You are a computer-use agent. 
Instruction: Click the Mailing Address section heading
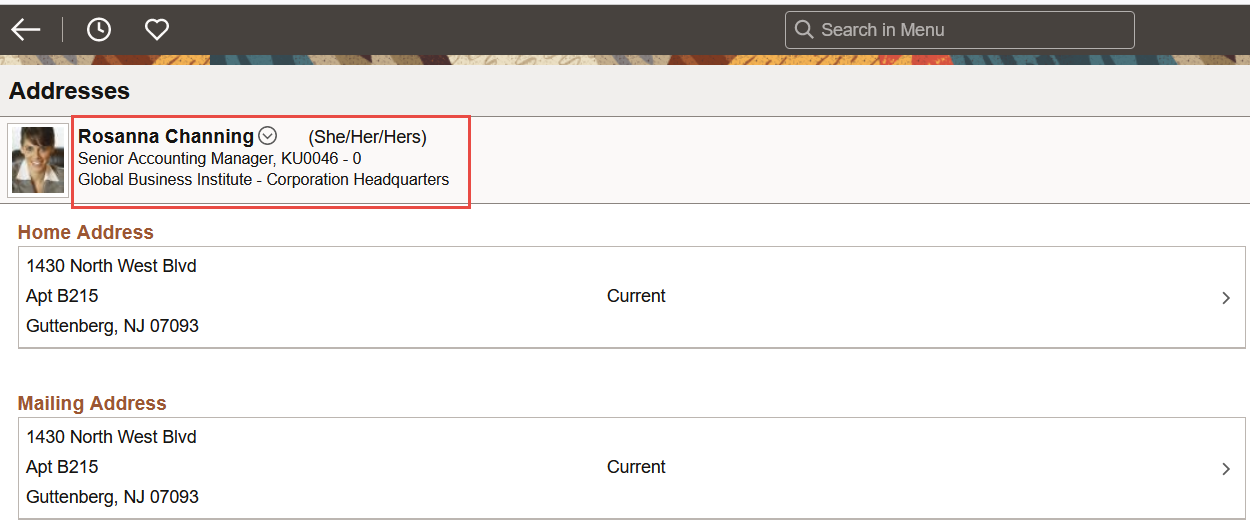(92, 403)
